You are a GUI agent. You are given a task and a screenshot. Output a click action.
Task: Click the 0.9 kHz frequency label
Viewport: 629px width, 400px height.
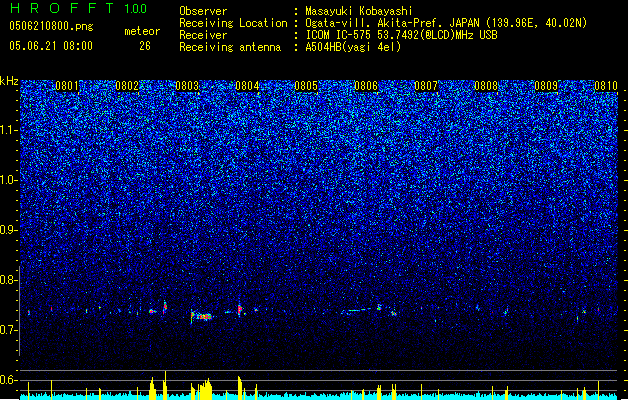click(8, 230)
